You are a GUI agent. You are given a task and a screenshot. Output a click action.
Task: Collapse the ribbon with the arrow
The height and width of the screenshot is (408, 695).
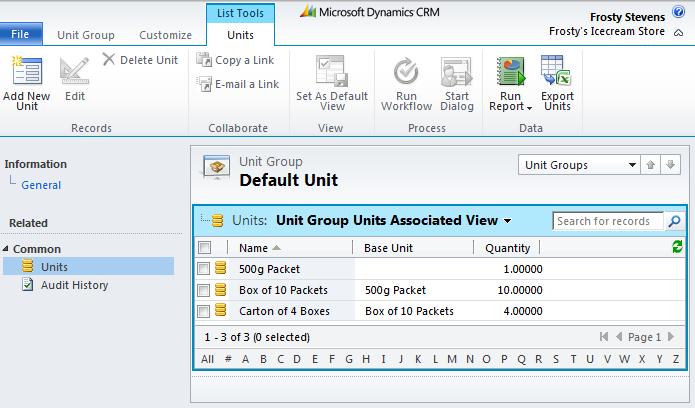click(x=679, y=32)
